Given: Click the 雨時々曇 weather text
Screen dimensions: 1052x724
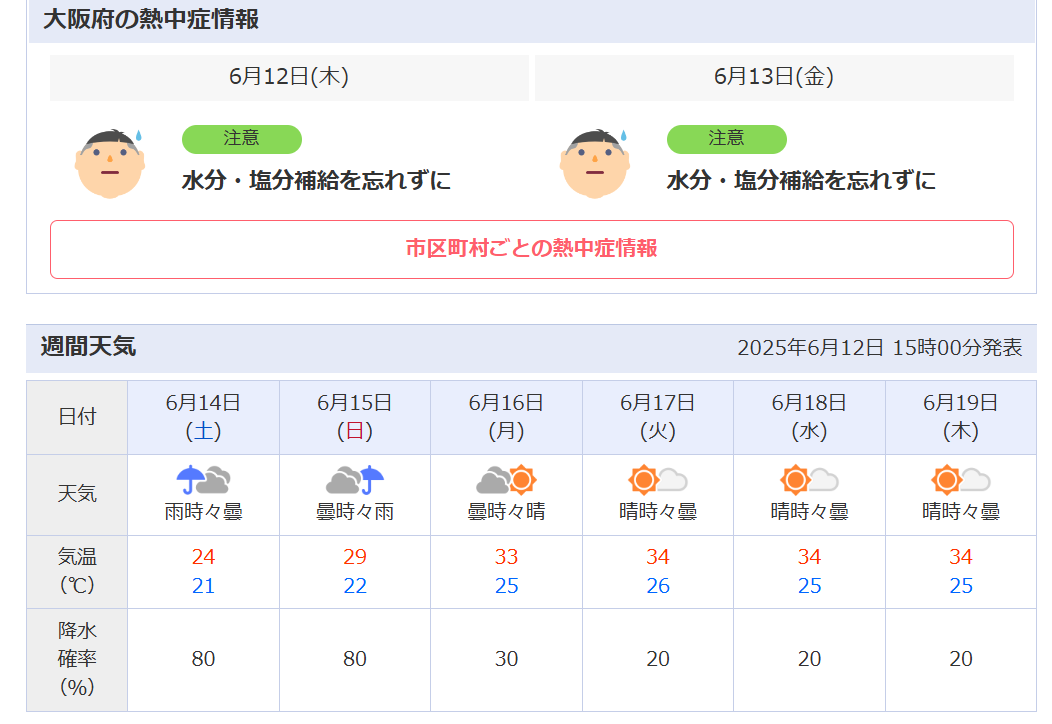Looking at the screenshot, I should point(203,512).
